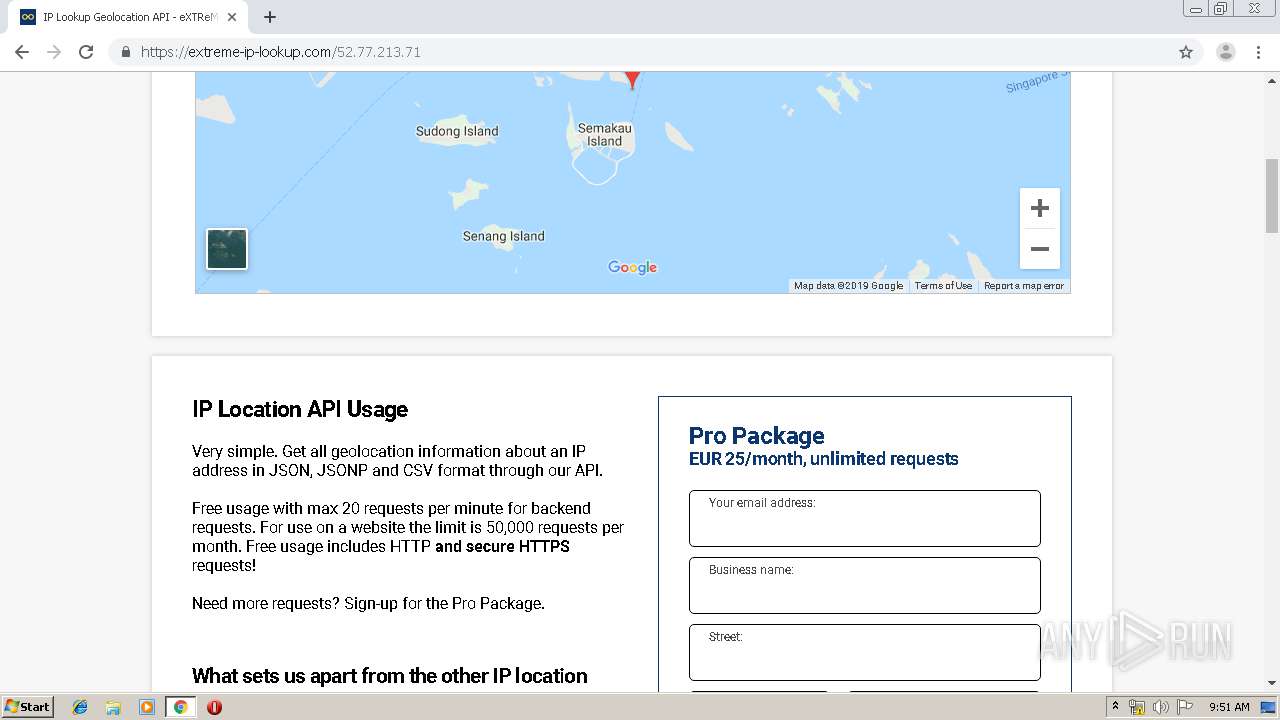Click the EUR 25/month unlimited requests text
1280x720 pixels.
(824, 459)
